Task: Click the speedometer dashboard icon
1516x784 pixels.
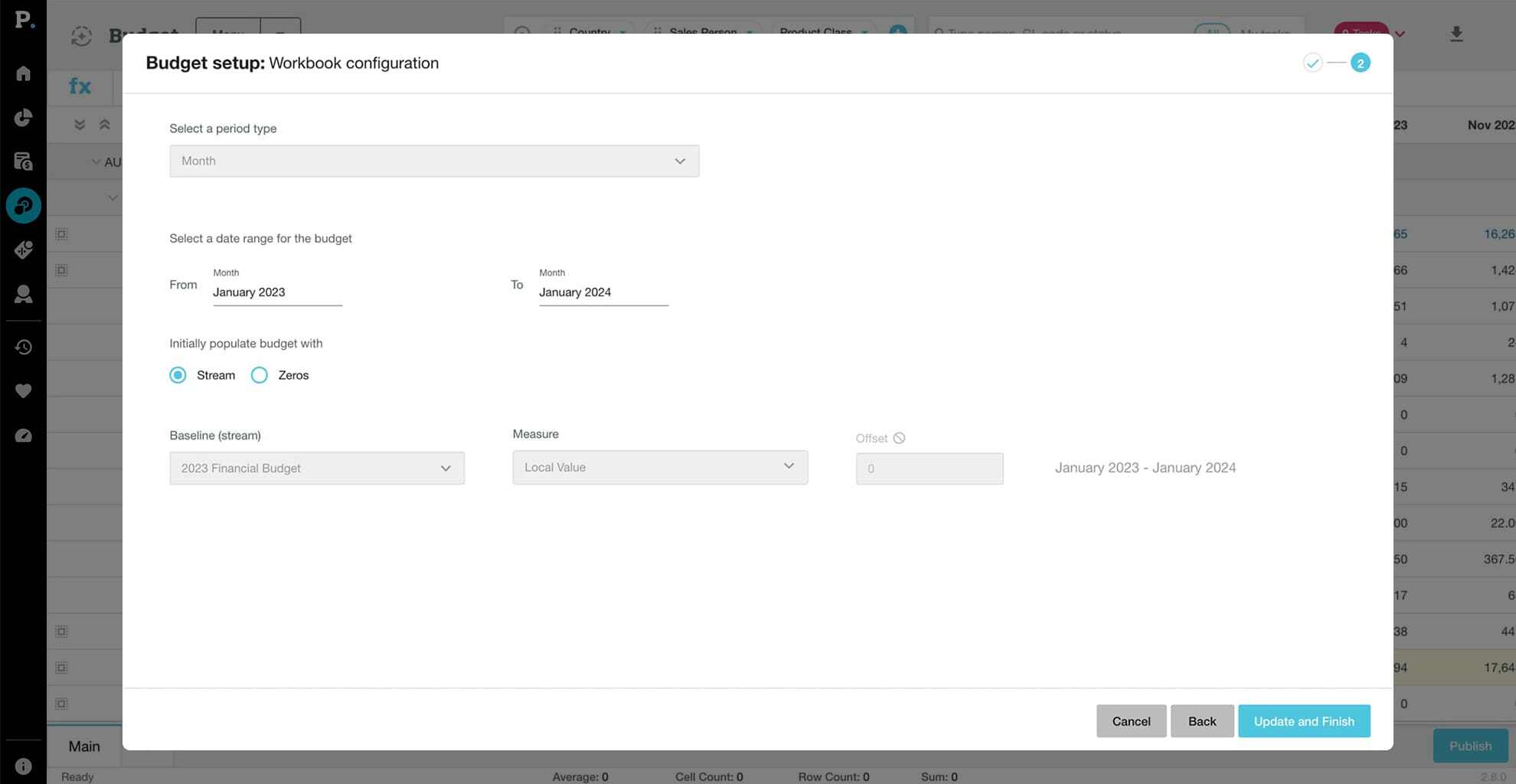Action: (23, 436)
